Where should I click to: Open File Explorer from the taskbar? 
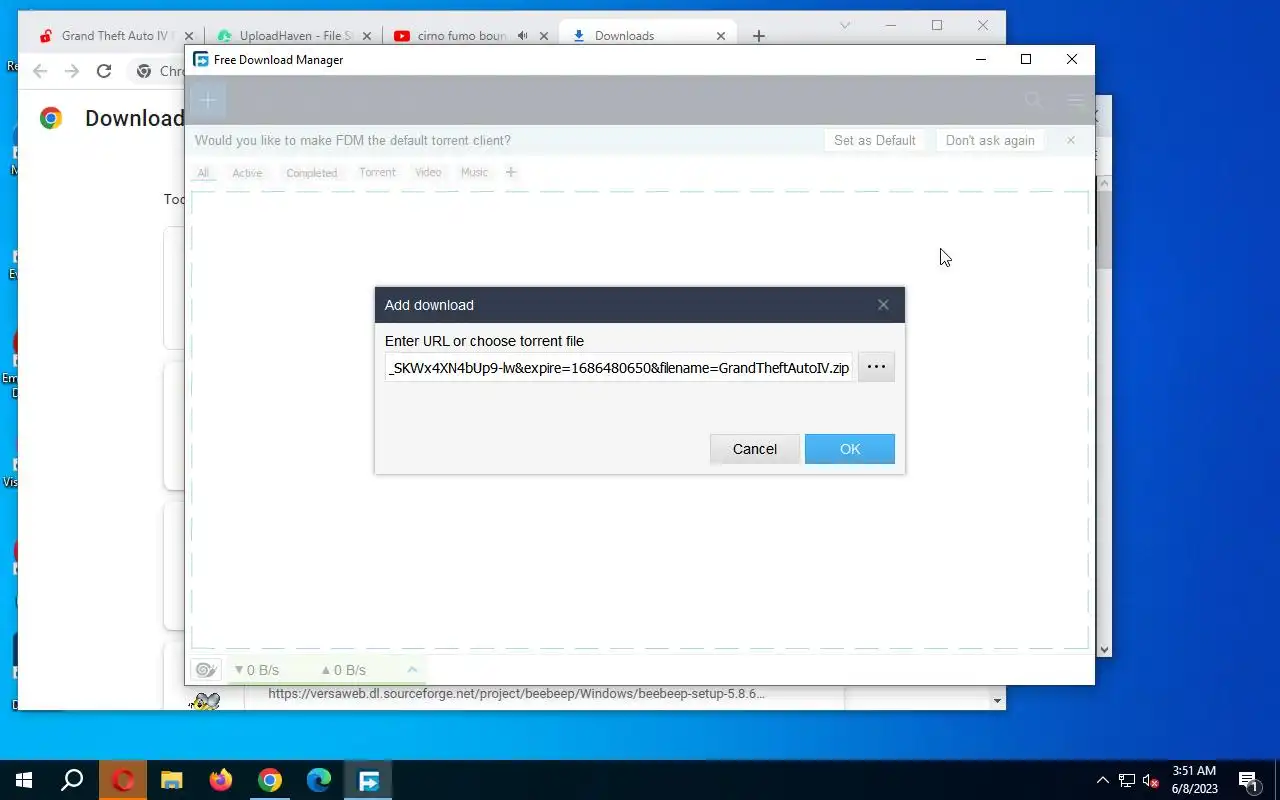coord(172,780)
